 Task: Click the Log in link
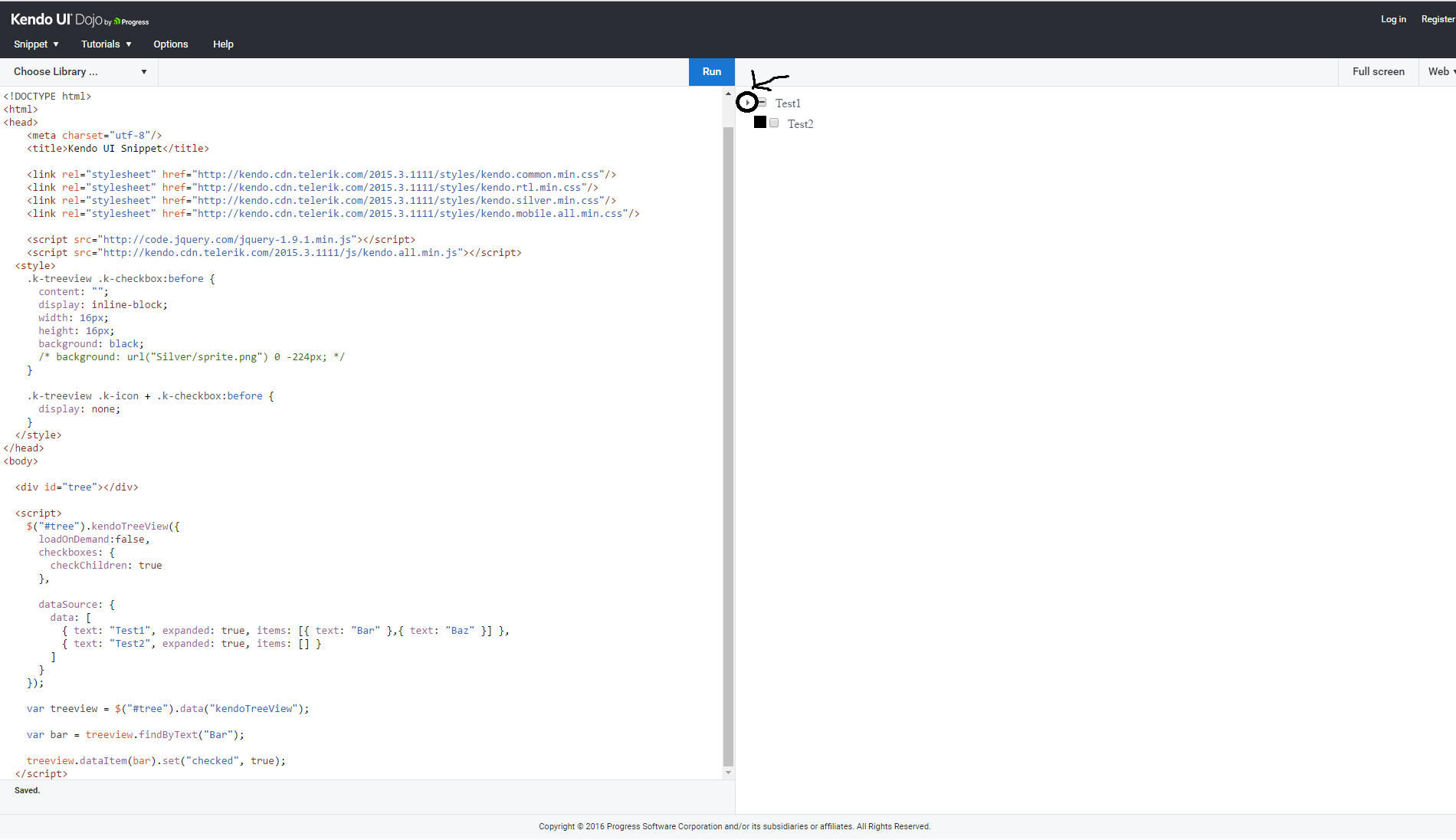coord(1393,19)
